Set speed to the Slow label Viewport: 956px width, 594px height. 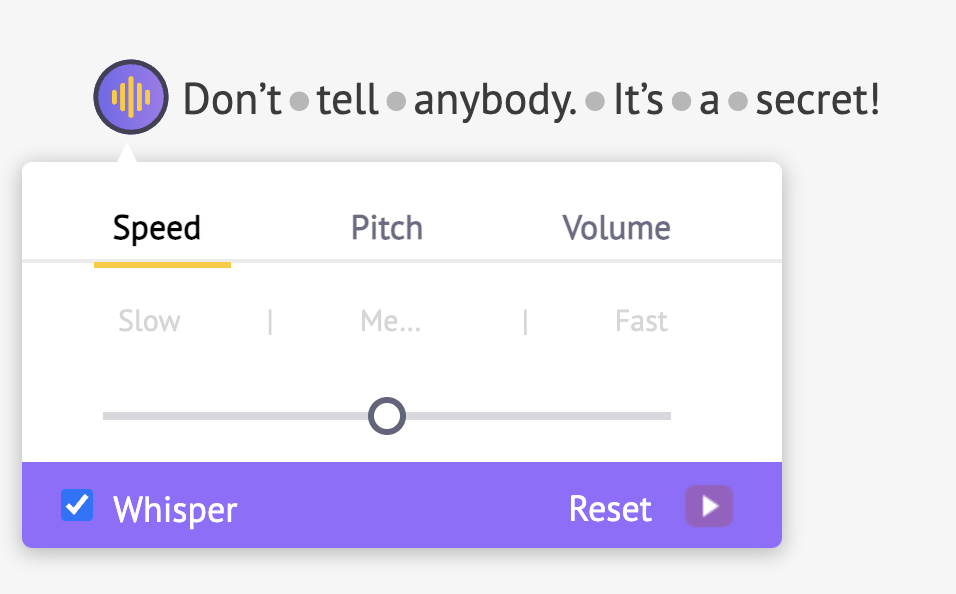tap(149, 321)
